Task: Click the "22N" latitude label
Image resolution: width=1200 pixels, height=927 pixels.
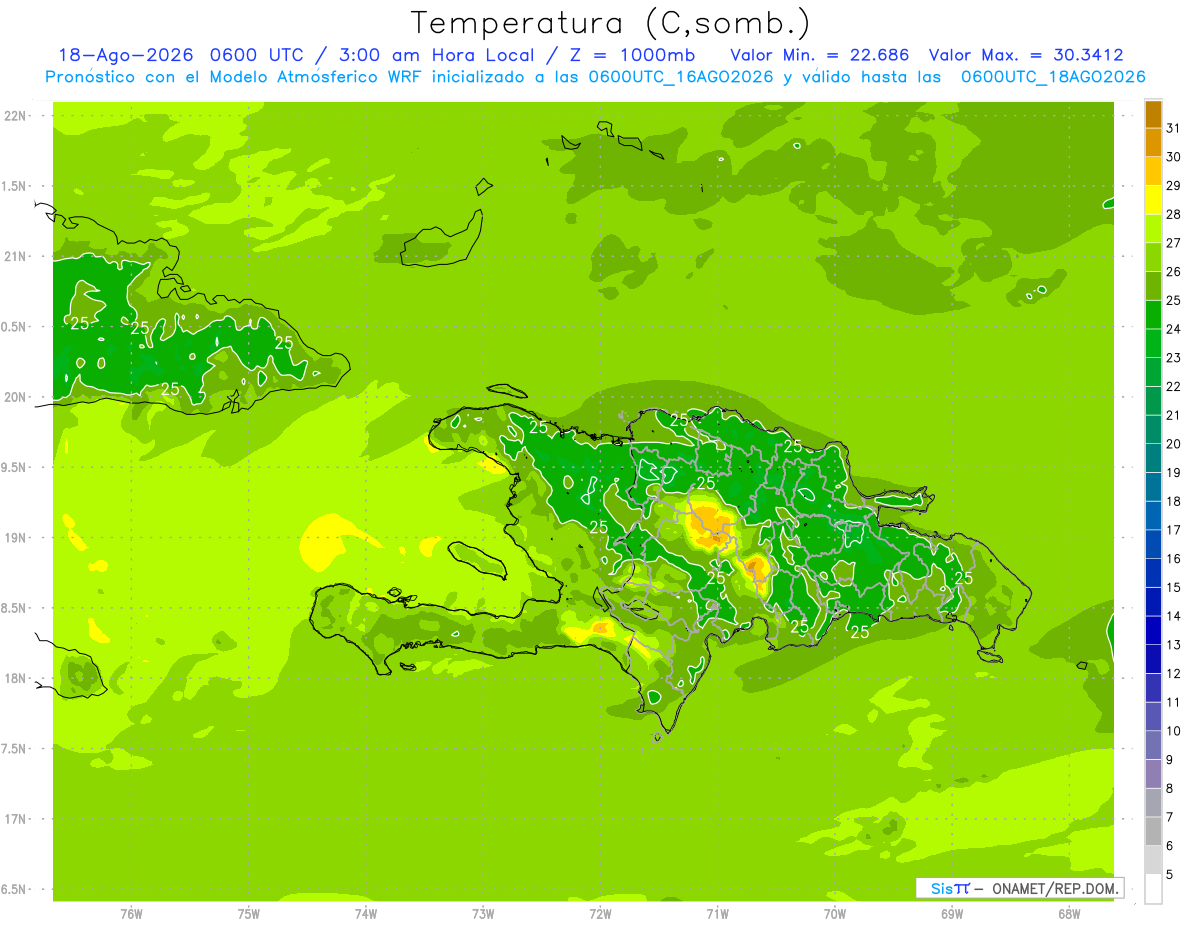Action: [15, 116]
